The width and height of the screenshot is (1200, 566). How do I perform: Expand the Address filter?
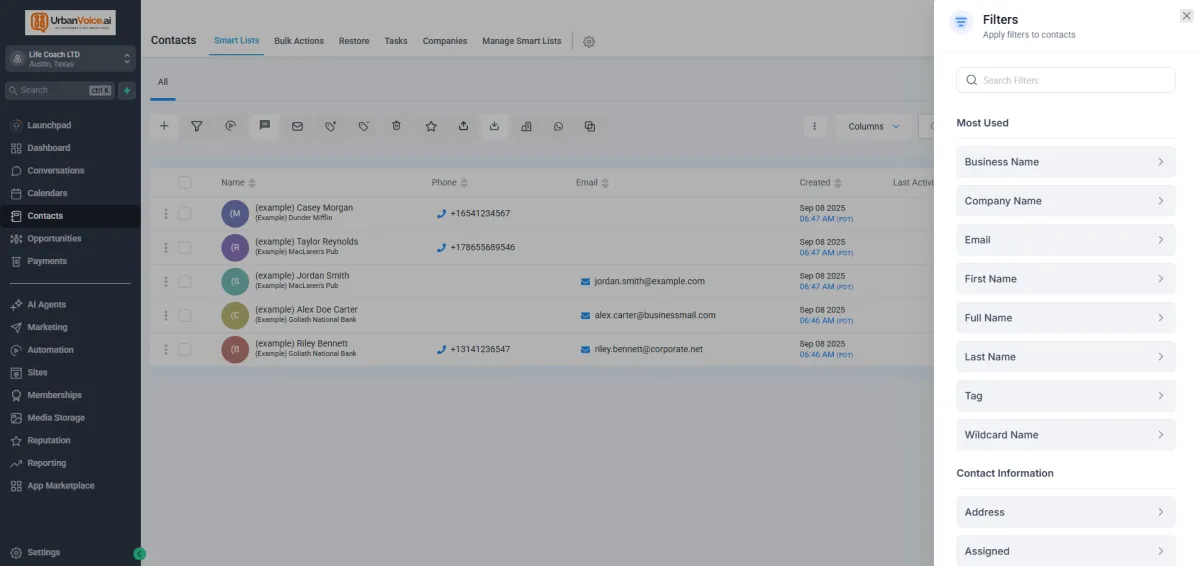click(x=1066, y=512)
